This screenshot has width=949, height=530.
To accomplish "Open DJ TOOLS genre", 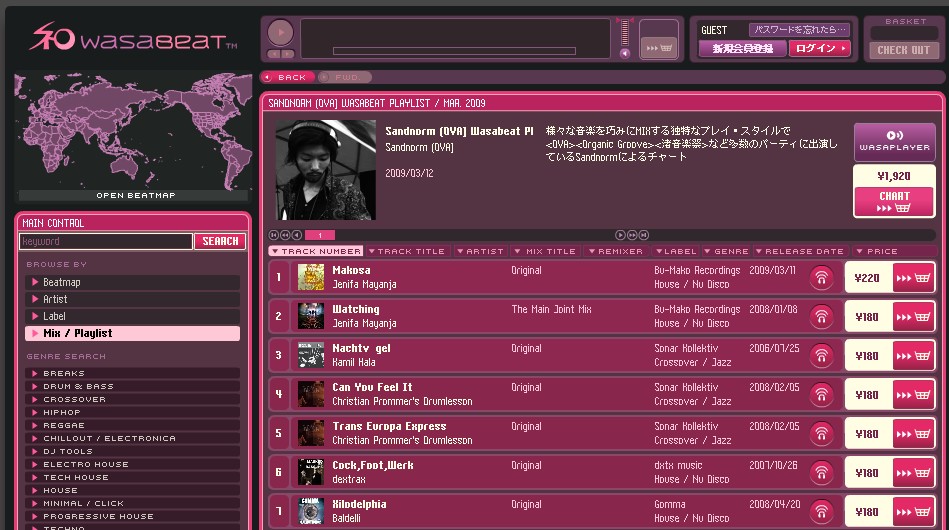I will click(x=133, y=451).
